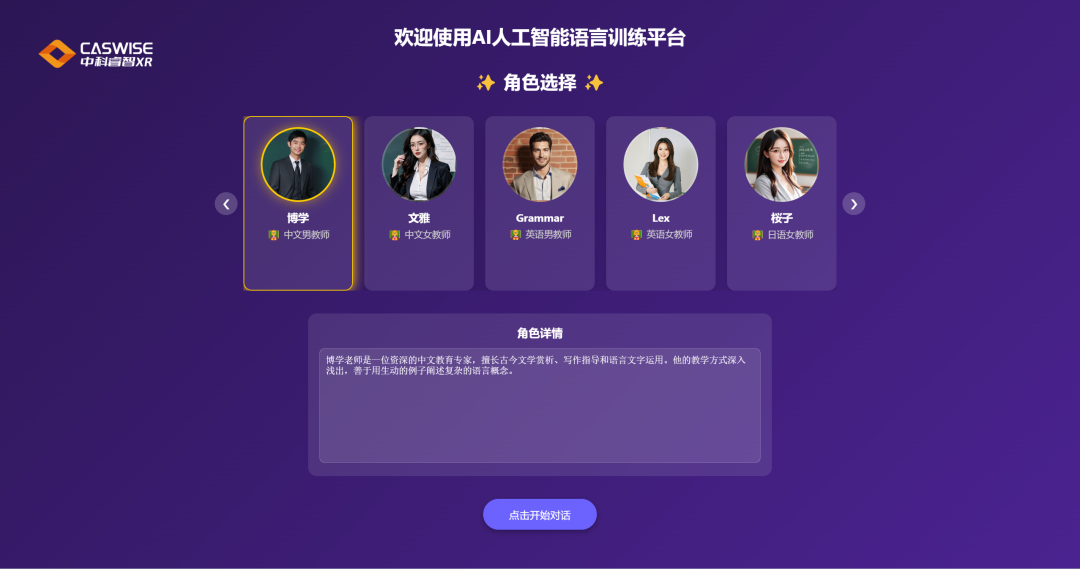Click the Lex name label
This screenshot has height=569, width=1080.
coord(661,218)
